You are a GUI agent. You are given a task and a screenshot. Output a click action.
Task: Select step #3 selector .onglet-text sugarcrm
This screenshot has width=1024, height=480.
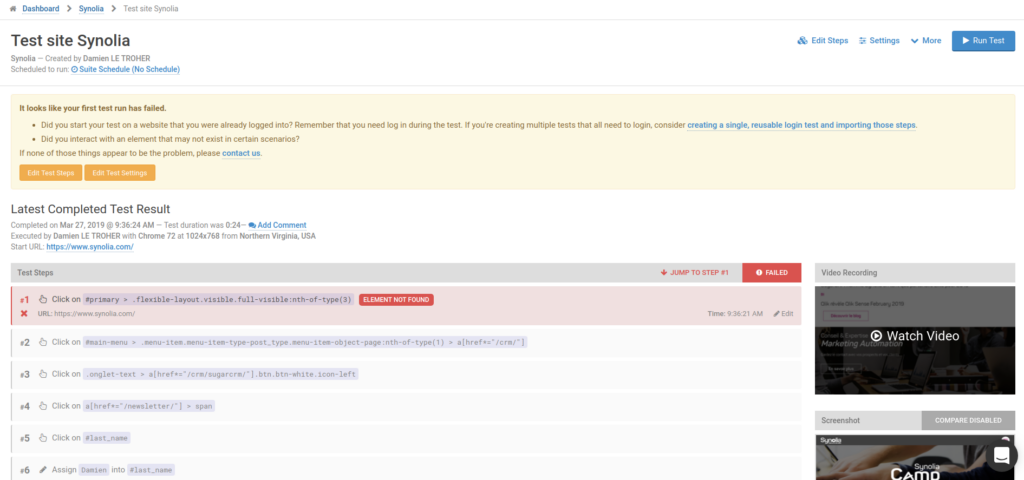[x=221, y=374]
